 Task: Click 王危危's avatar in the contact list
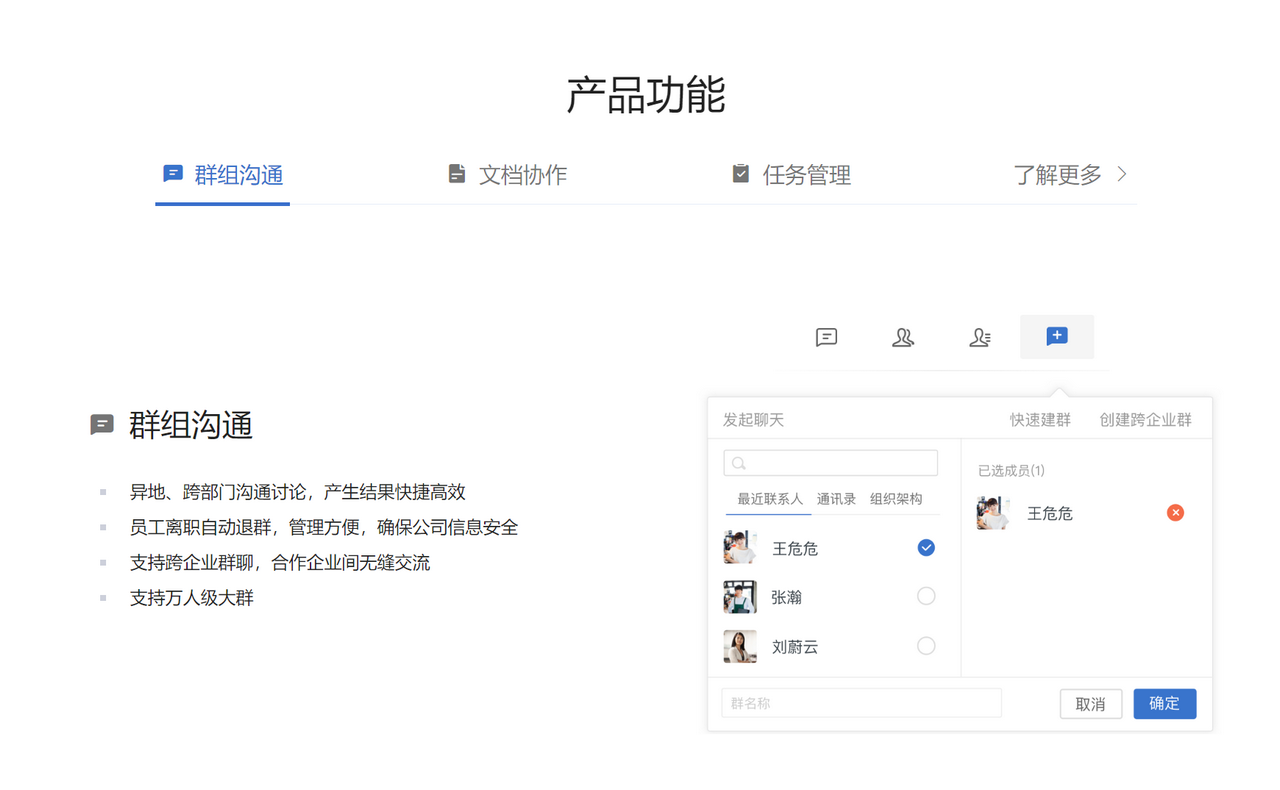740,547
